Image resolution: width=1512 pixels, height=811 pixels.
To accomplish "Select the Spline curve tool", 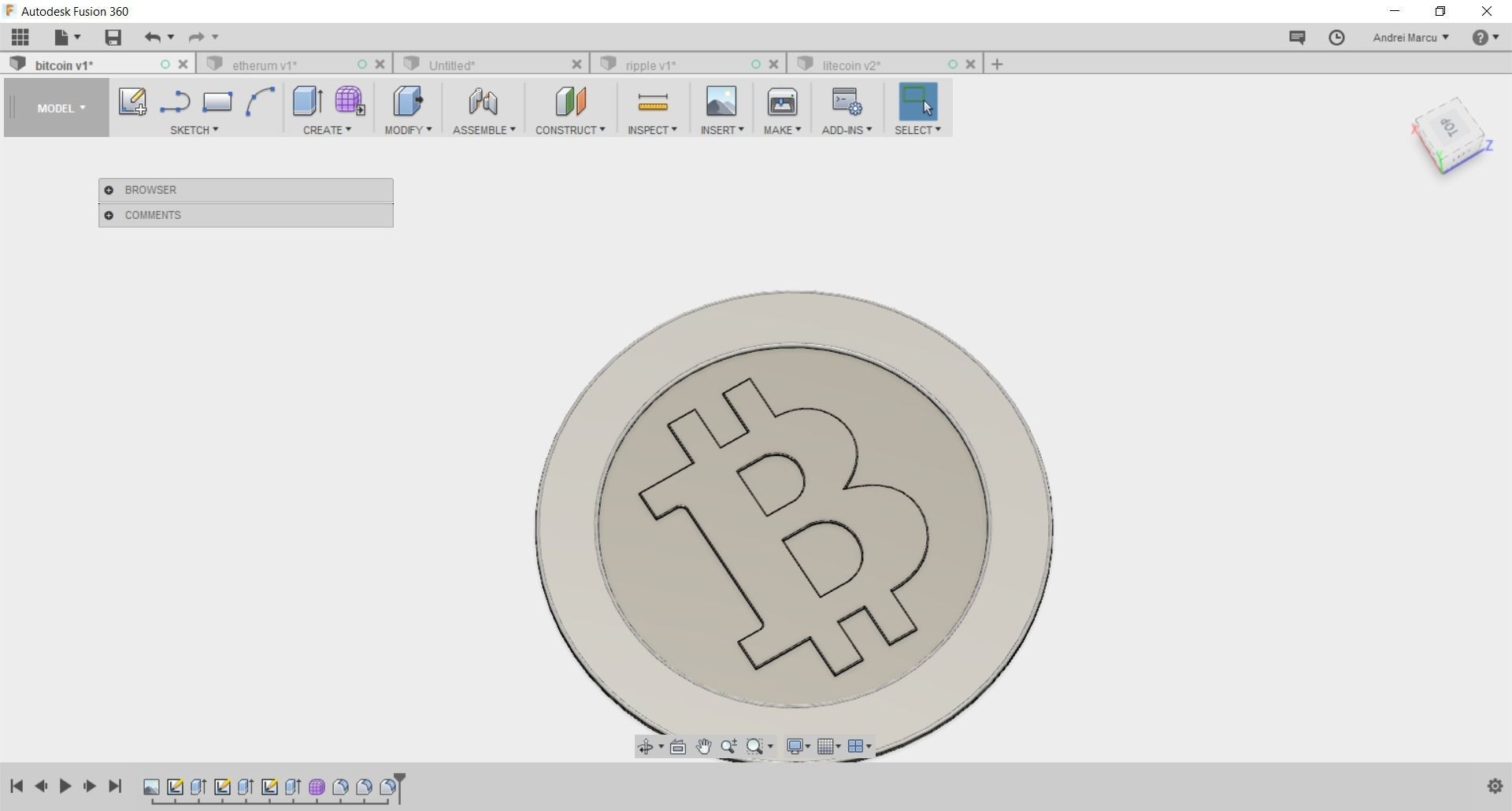I will point(260,102).
